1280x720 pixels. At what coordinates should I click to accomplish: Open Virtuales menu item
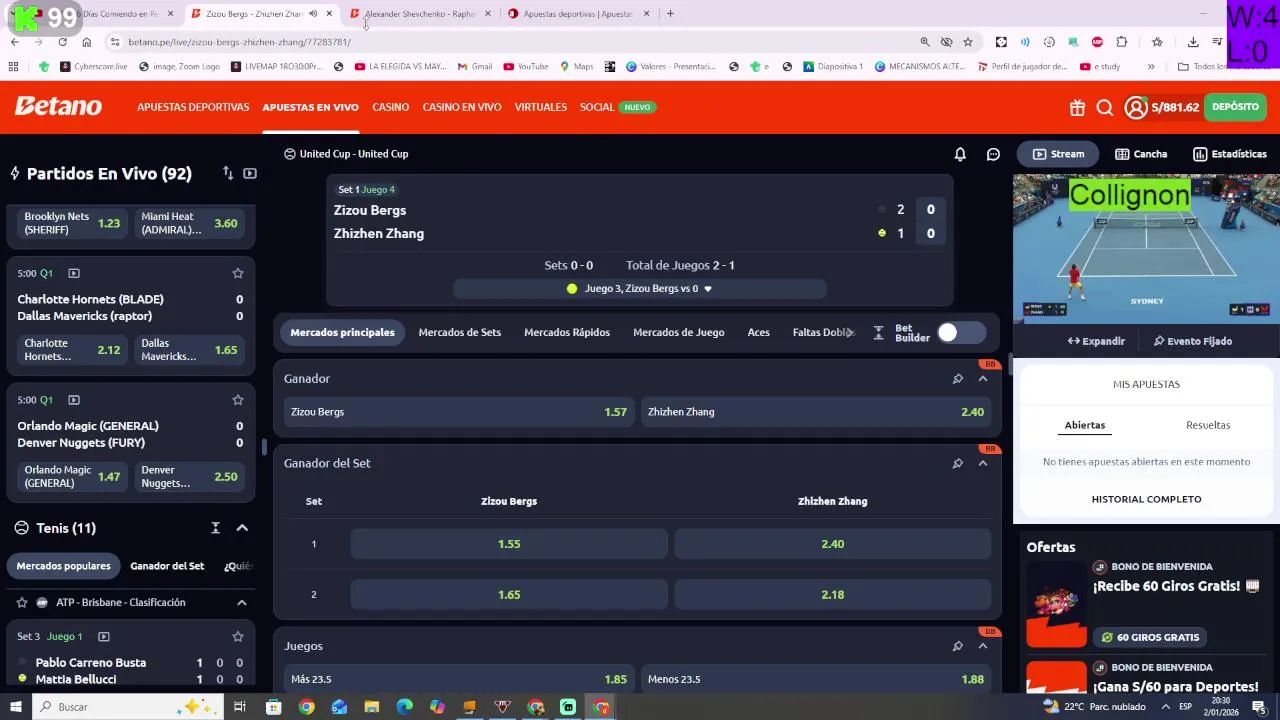tap(541, 107)
